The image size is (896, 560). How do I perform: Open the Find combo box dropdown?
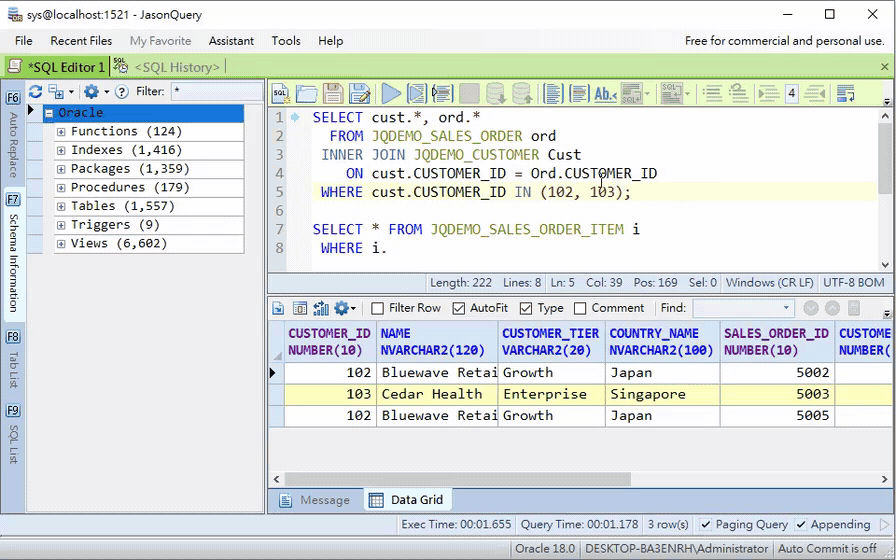coord(786,308)
